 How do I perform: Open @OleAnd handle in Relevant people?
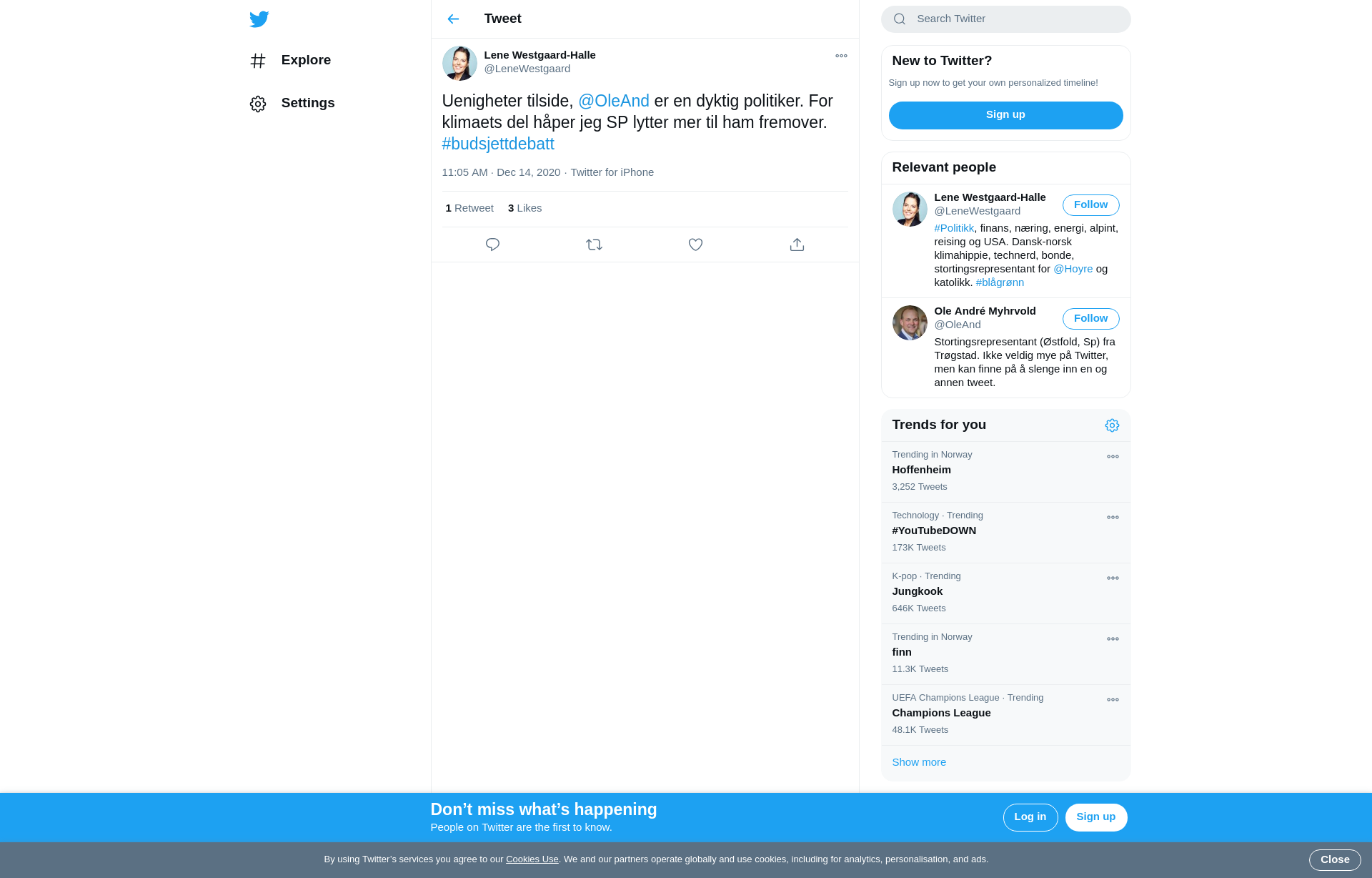pos(957,325)
